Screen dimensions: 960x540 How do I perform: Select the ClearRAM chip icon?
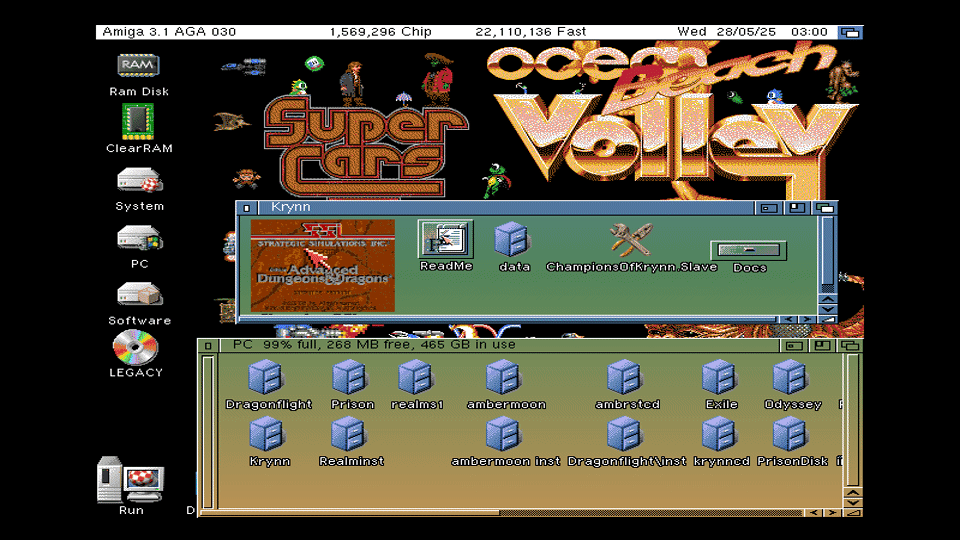(x=138, y=121)
